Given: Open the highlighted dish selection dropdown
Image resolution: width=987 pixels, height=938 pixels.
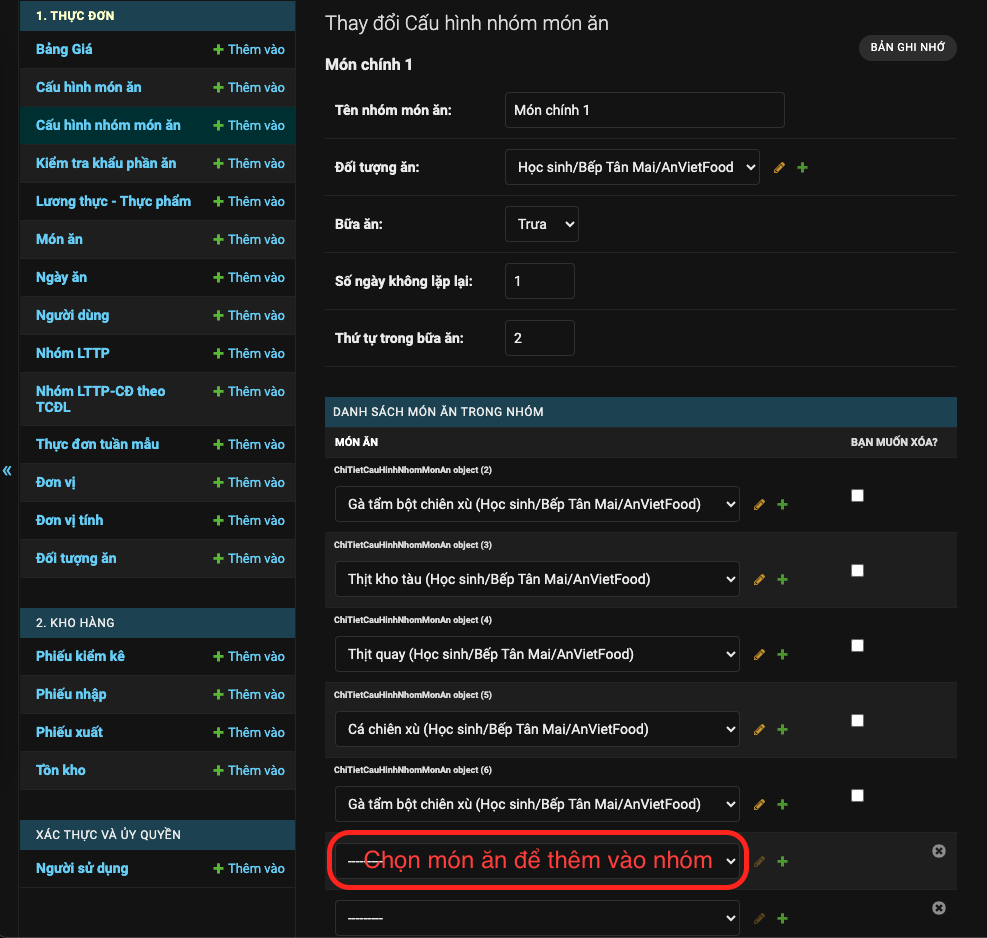Looking at the screenshot, I should coord(537,860).
